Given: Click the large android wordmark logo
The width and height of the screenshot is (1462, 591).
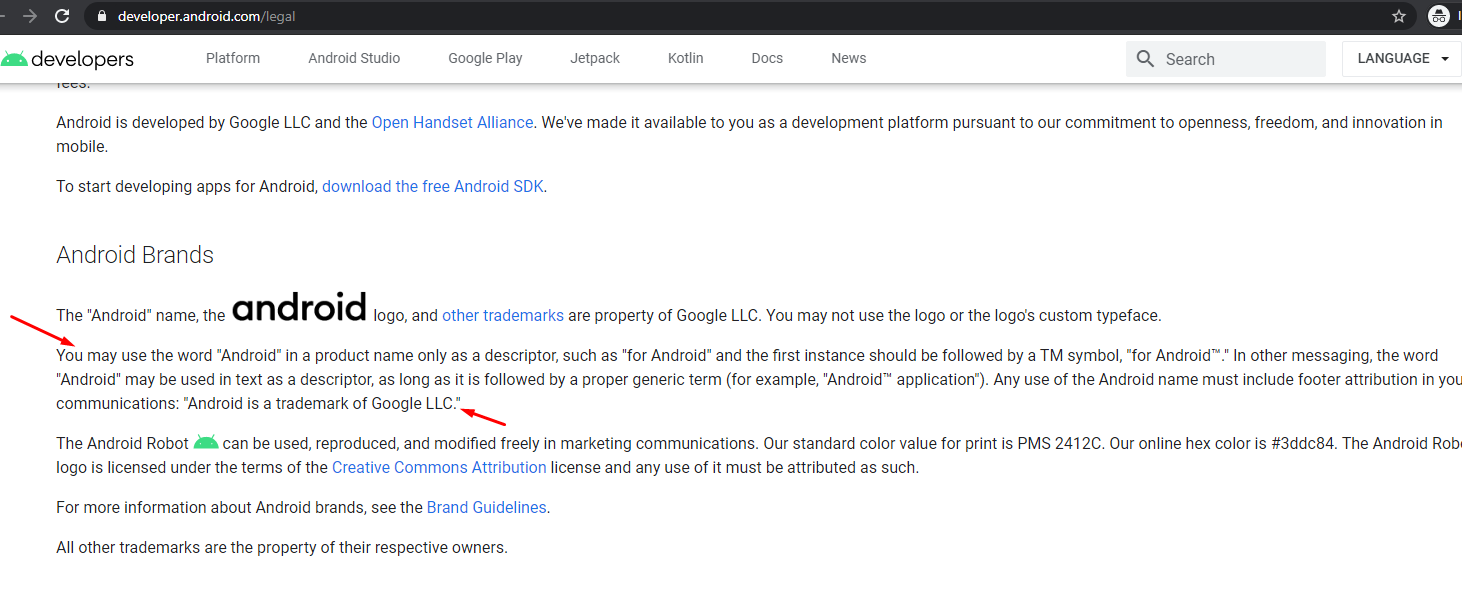Looking at the screenshot, I should tap(299, 307).
